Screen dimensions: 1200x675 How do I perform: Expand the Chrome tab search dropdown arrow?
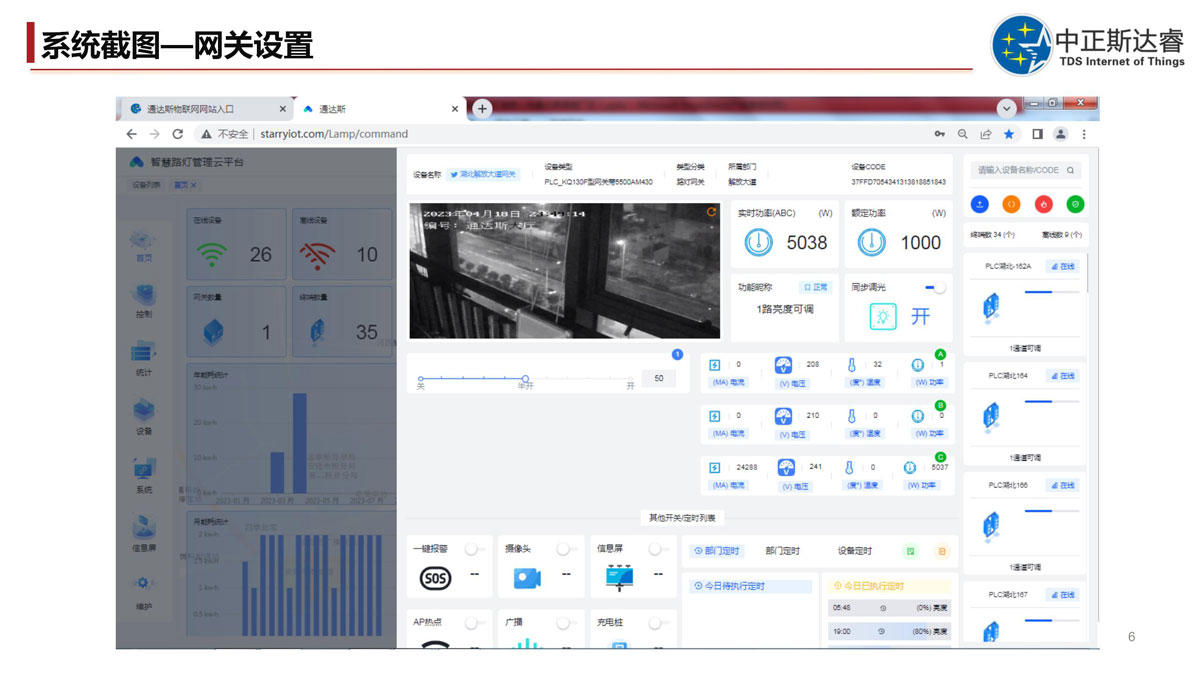click(x=1007, y=108)
